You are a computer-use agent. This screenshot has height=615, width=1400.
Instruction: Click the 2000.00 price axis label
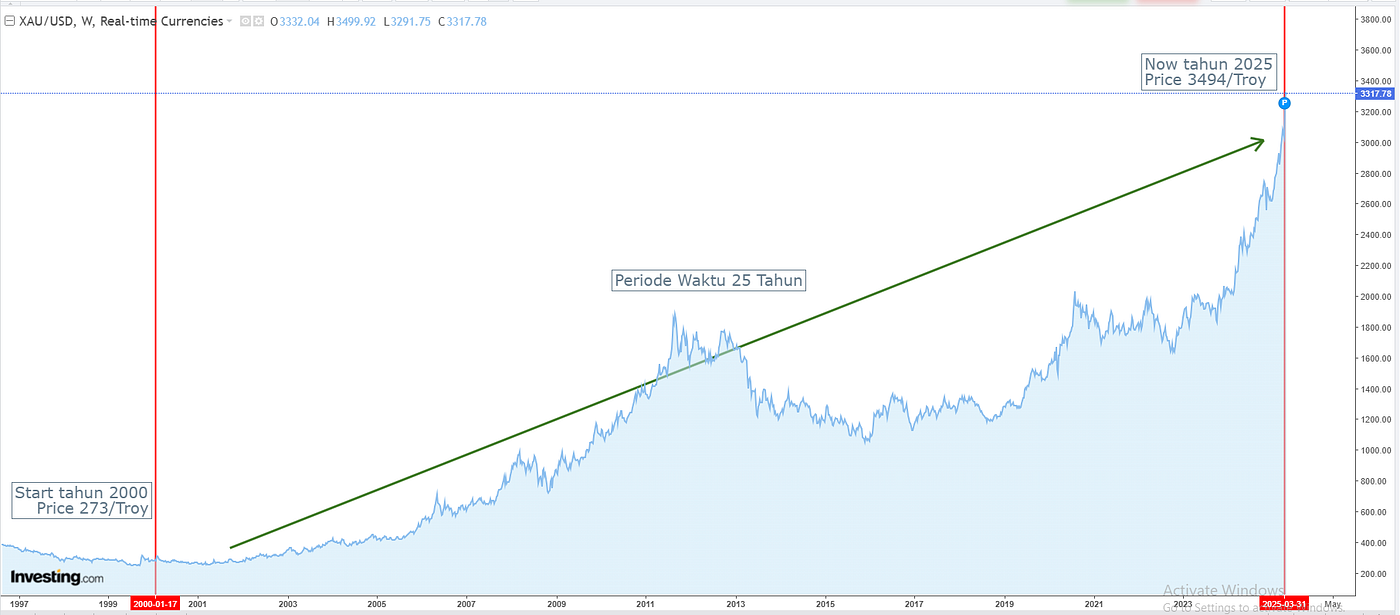pos(1375,297)
